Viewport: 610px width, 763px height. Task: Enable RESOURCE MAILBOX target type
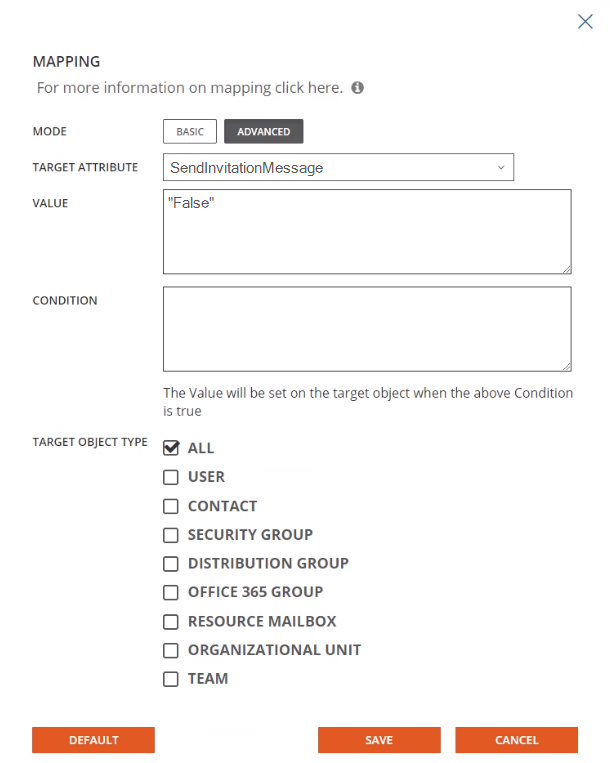pos(171,621)
